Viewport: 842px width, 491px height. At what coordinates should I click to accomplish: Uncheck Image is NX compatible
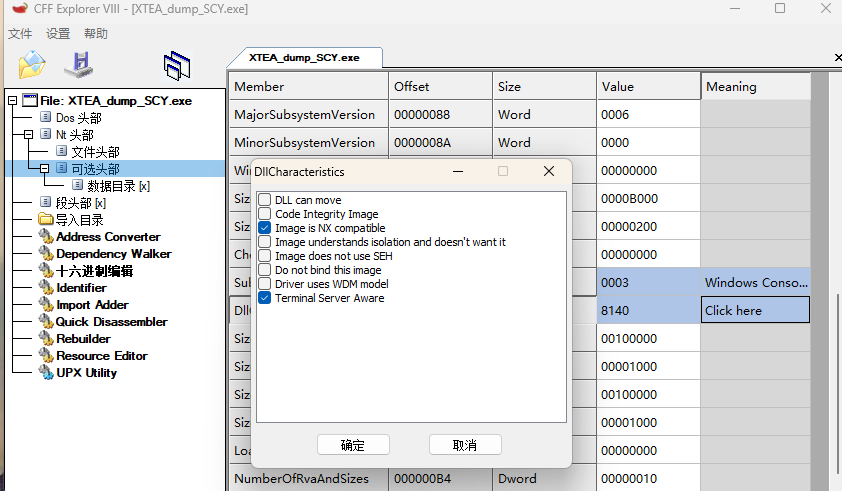(265, 228)
